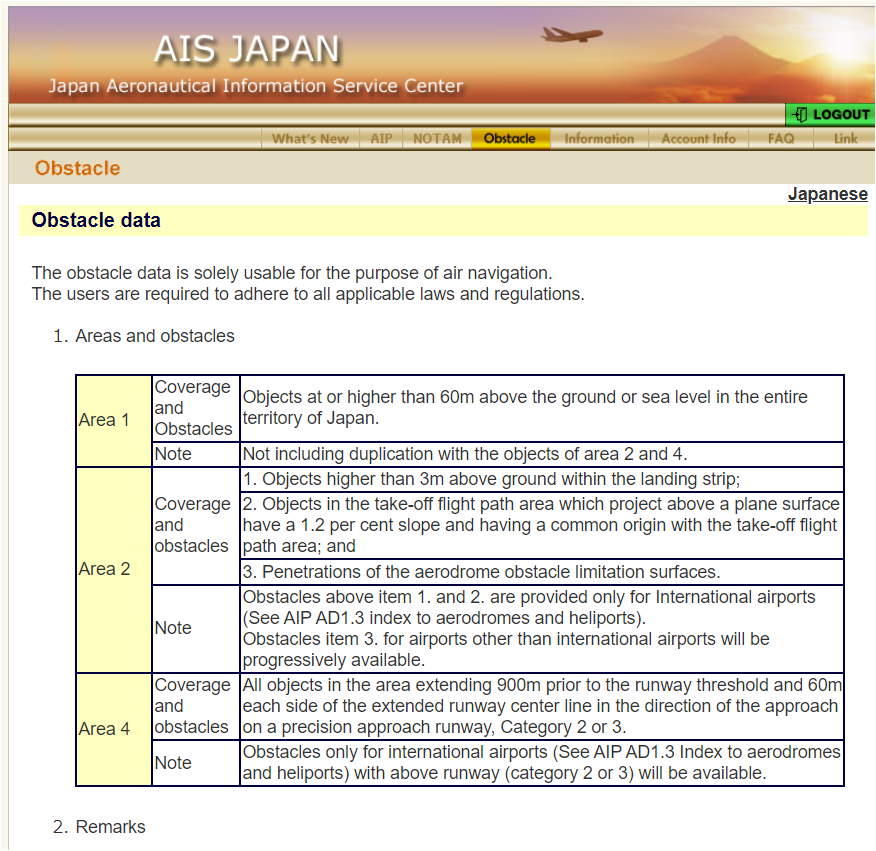
Task: Click the '2. Remarks' list item
Action: click(x=99, y=826)
